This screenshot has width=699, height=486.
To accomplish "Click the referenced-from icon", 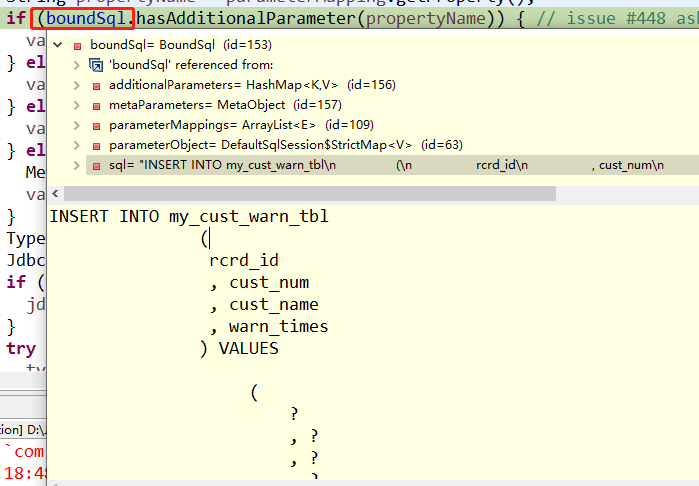I will 96,65.
